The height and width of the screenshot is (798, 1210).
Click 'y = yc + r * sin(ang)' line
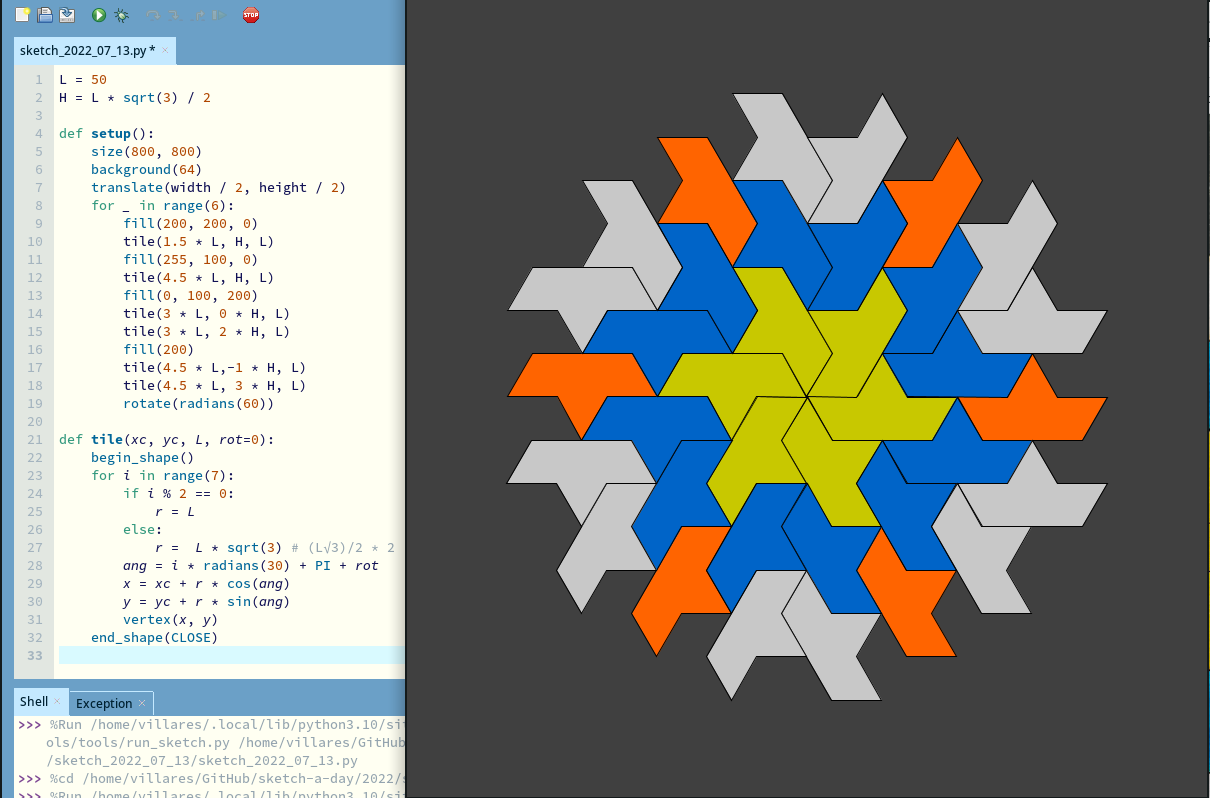[x=207, y=601]
